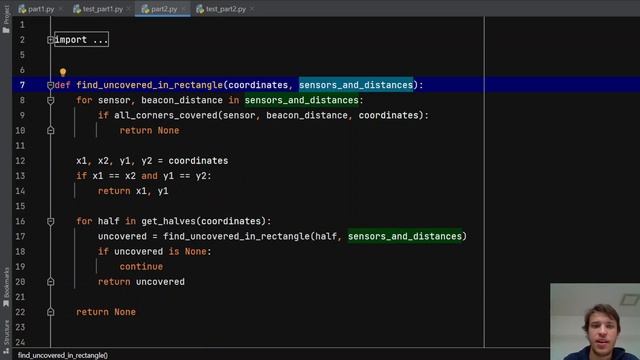Screen dimensions: 640x360
Task: Click line number 17 in the gutter
Action: click(20, 236)
